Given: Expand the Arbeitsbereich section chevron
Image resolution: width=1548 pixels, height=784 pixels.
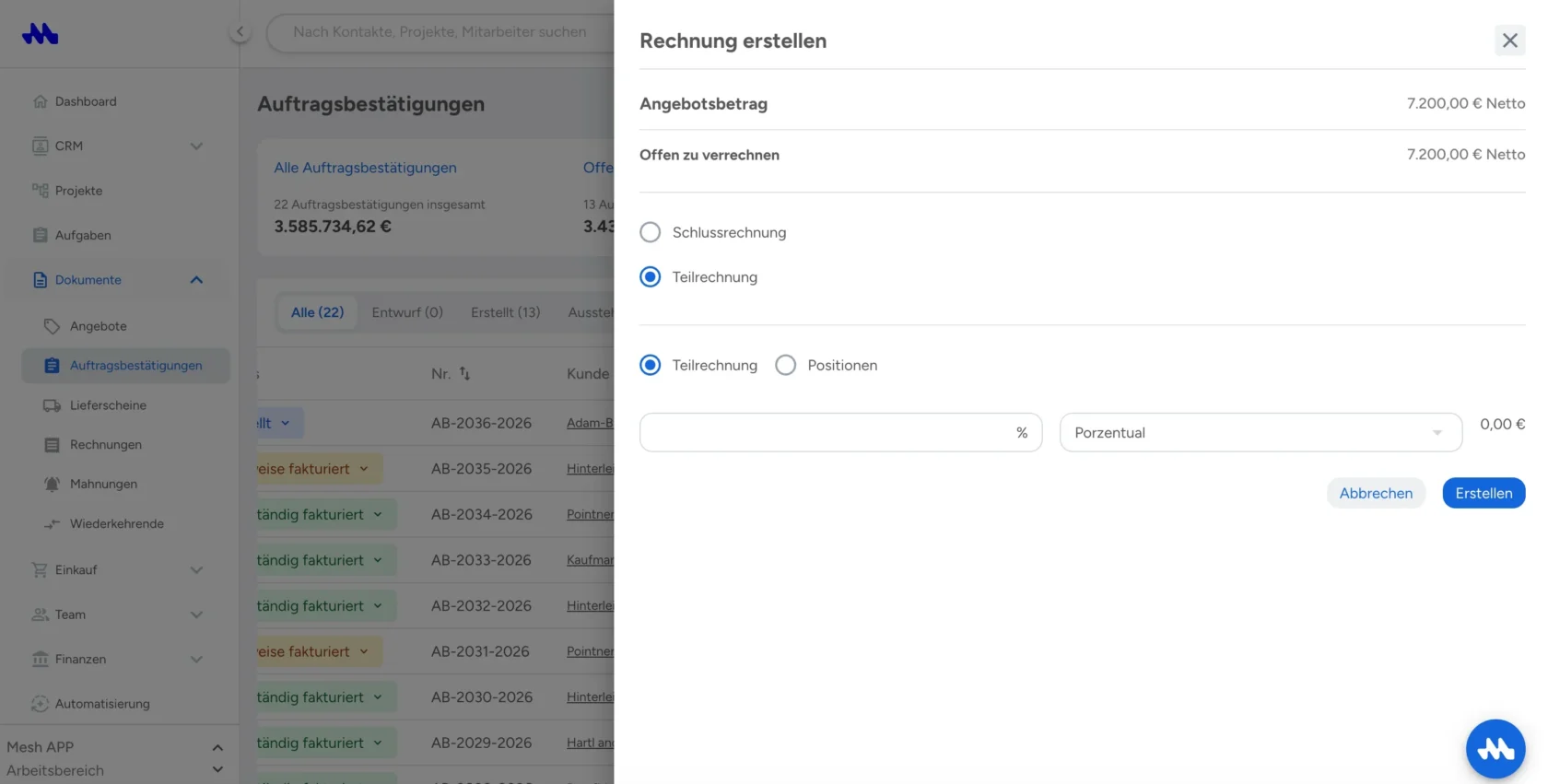Looking at the screenshot, I should [217, 770].
